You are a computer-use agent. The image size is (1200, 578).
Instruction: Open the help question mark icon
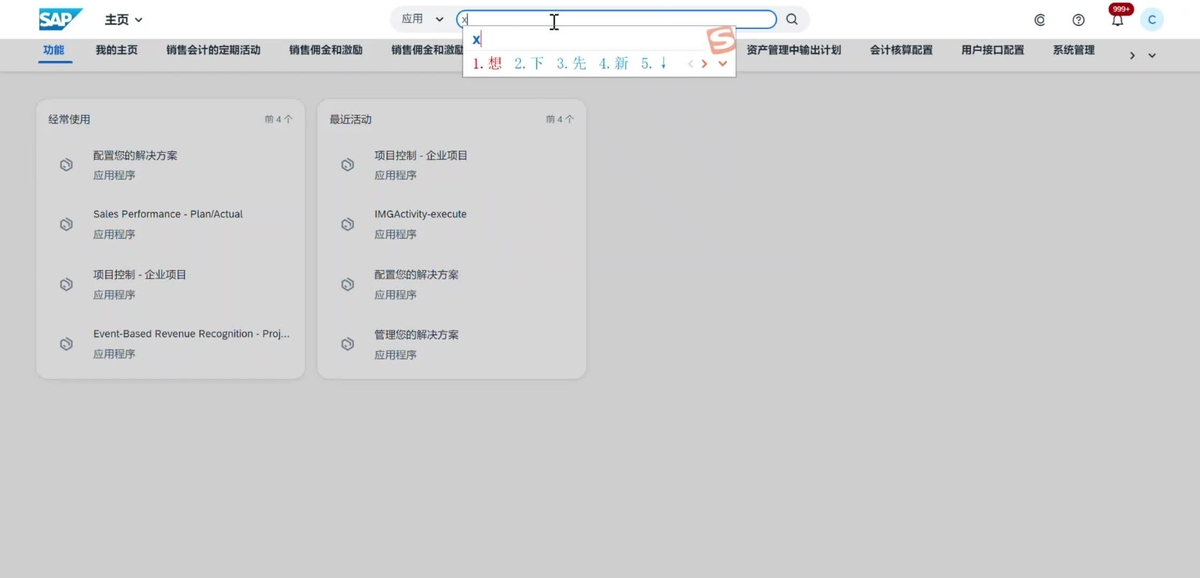1078,20
